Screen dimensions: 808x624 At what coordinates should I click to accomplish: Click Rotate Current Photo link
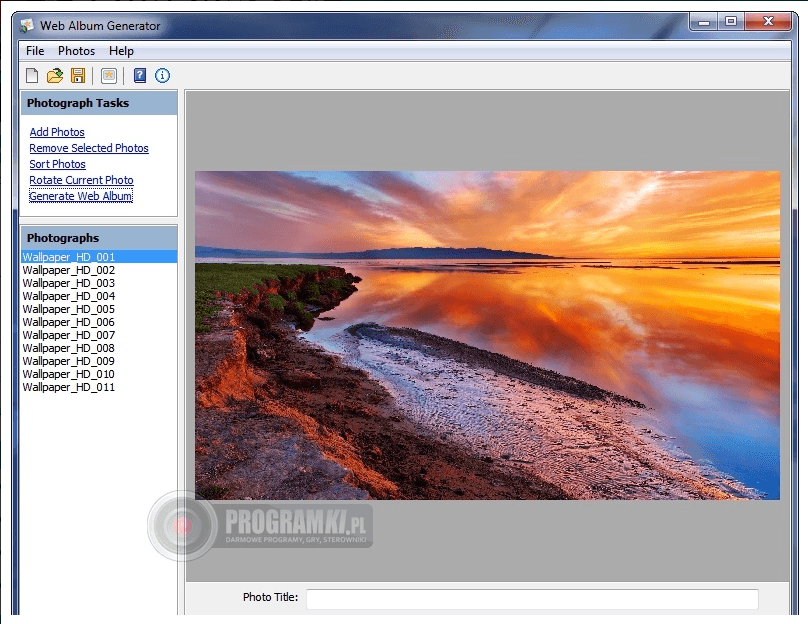[x=81, y=180]
